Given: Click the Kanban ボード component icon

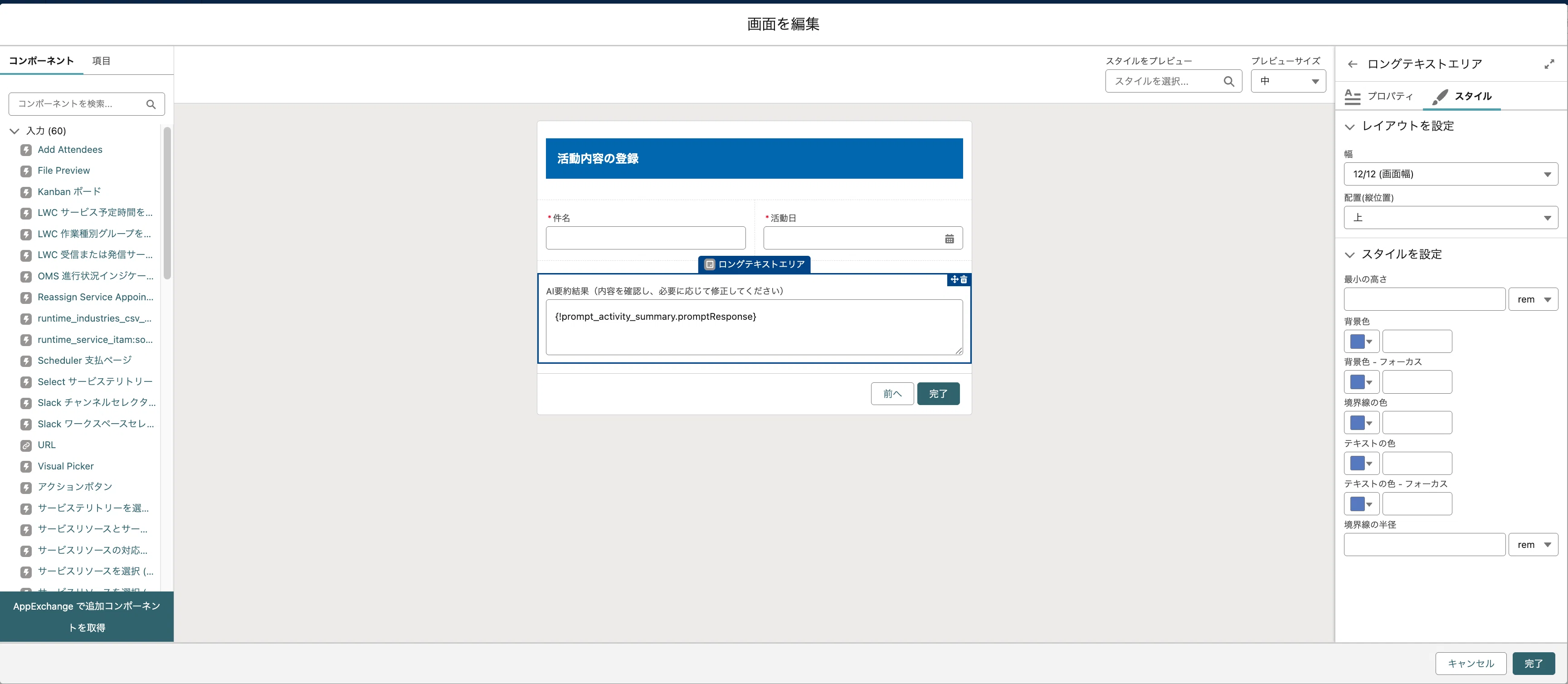Looking at the screenshot, I should click(x=26, y=192).
